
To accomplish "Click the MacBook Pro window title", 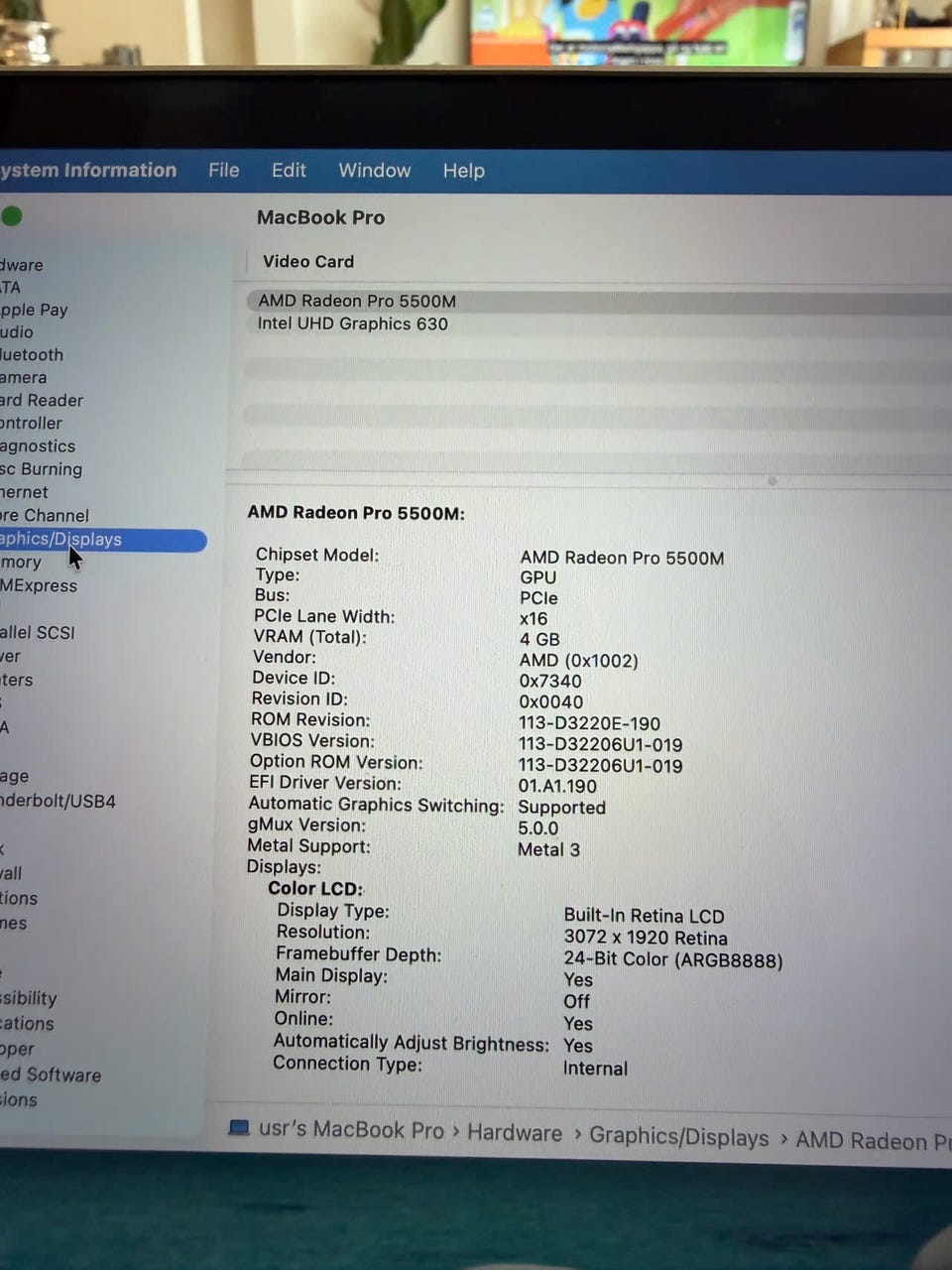I will point(320,217).
